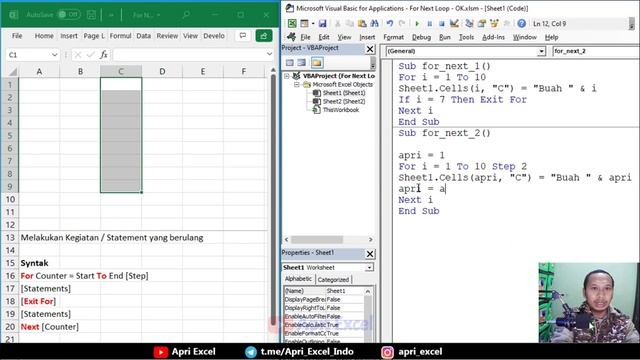Click inside the Excel formula bar input
The width and height of the screenshot is (640, 360).
(x=188, y=54)
